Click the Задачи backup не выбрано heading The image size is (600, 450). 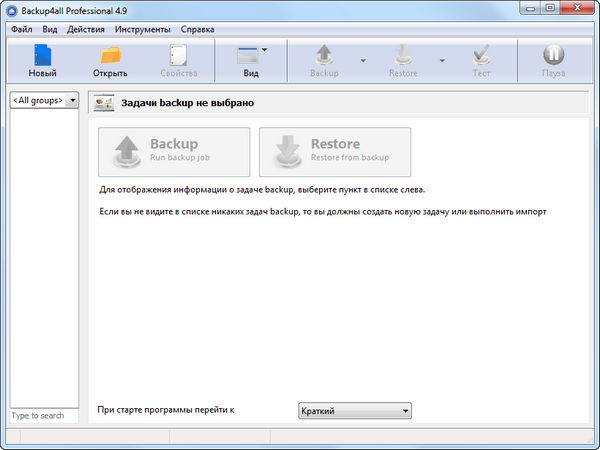187,103
